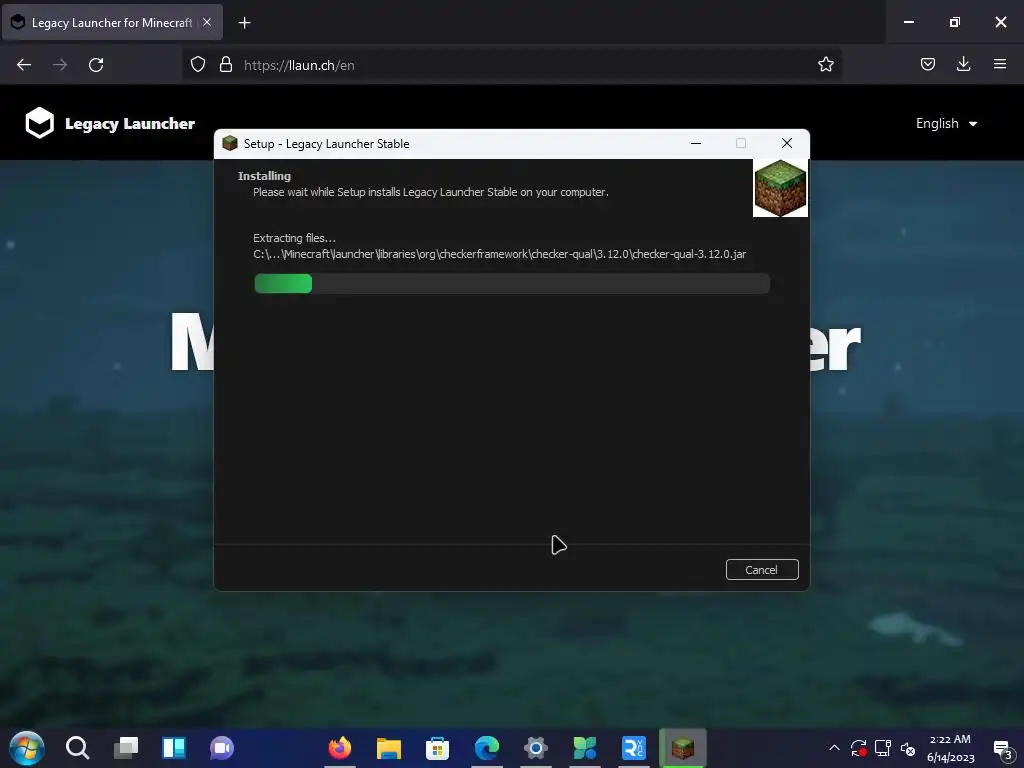Click the muted volume tray icon
1024x768 pixels.
[x=908, y=748]
